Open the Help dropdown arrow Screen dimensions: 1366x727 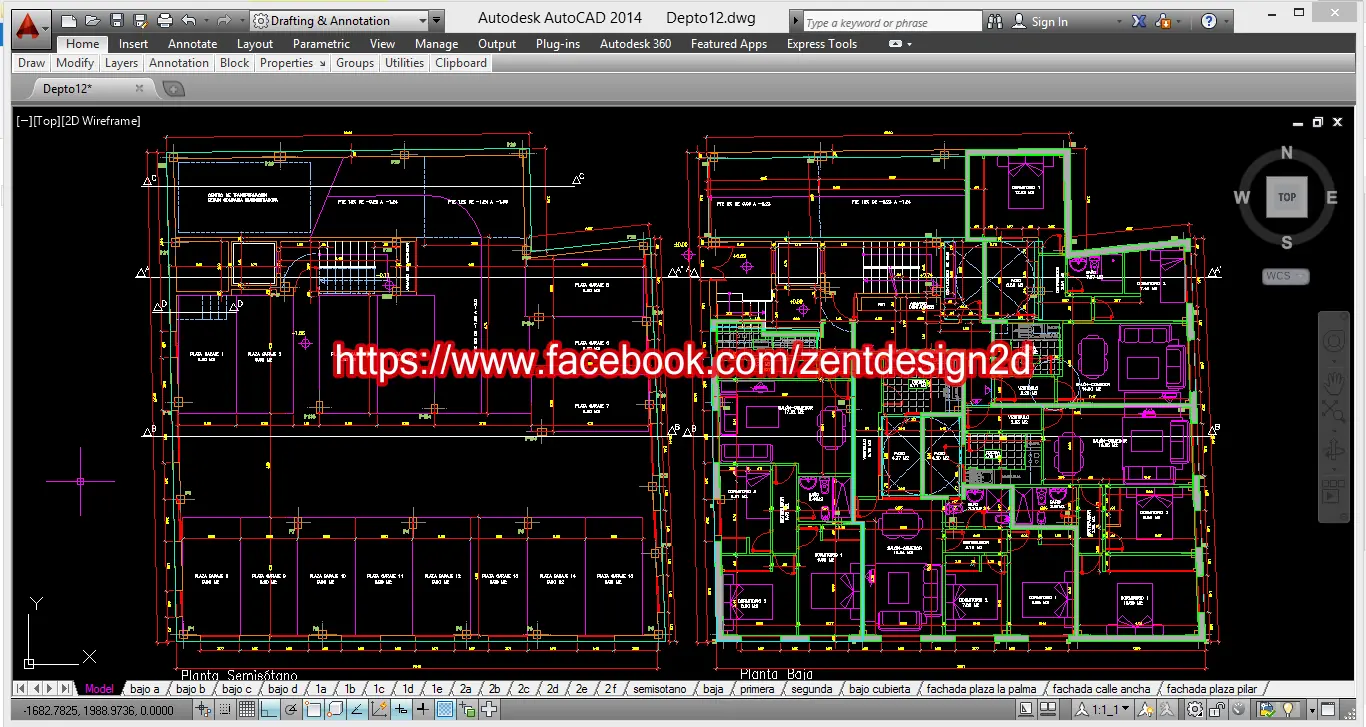[1228, 21]
